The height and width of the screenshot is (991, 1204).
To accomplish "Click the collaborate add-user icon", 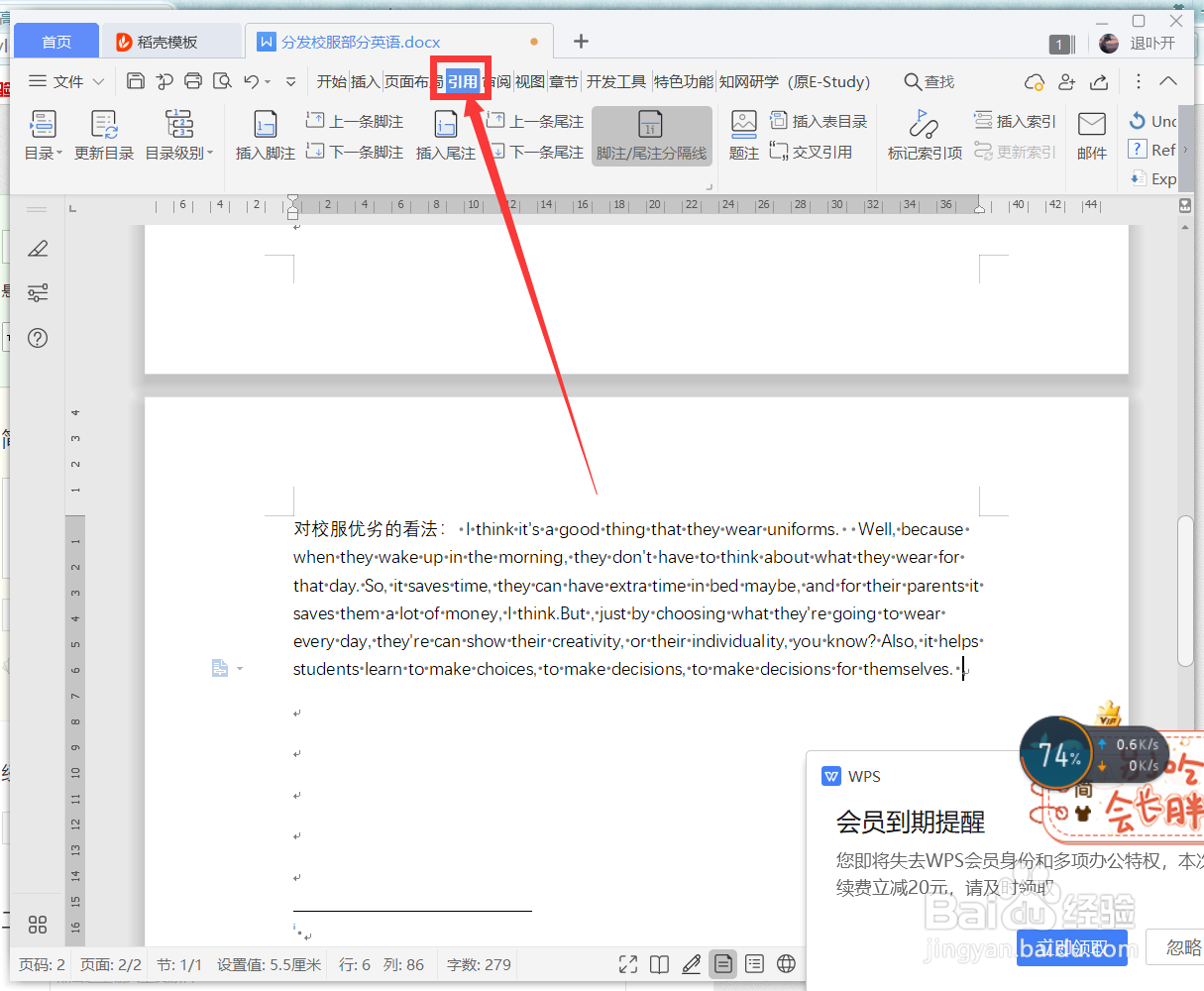I will pos(1066,81).
